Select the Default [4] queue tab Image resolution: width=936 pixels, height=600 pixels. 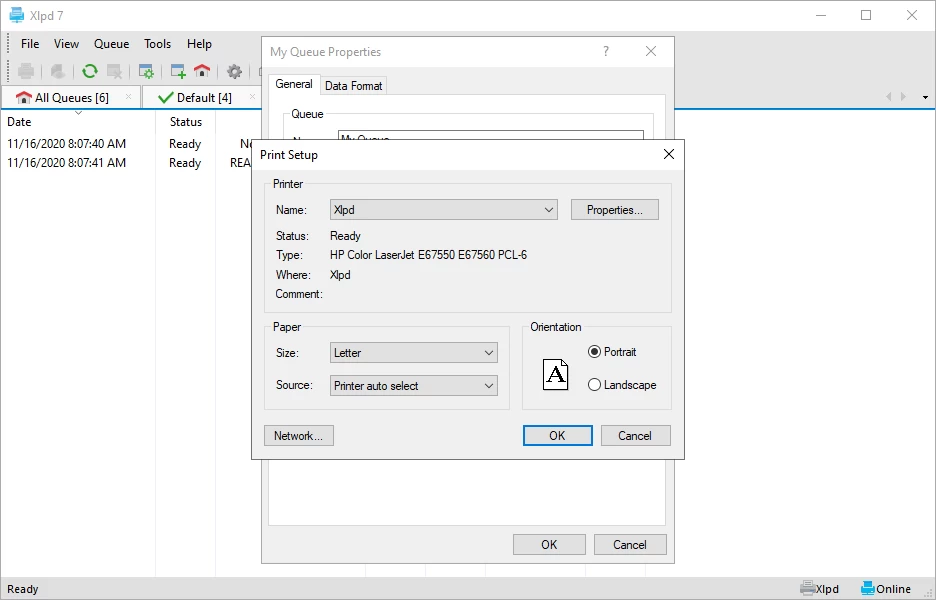[x=196, y=97]
